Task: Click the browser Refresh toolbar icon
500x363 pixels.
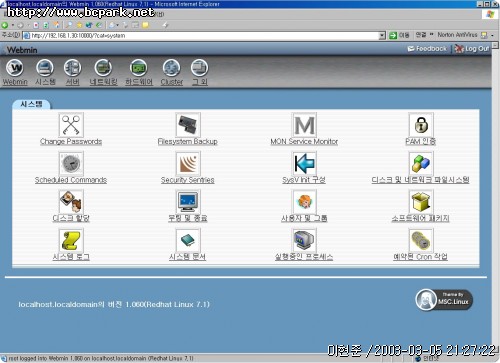Action: tap(46, 25)
